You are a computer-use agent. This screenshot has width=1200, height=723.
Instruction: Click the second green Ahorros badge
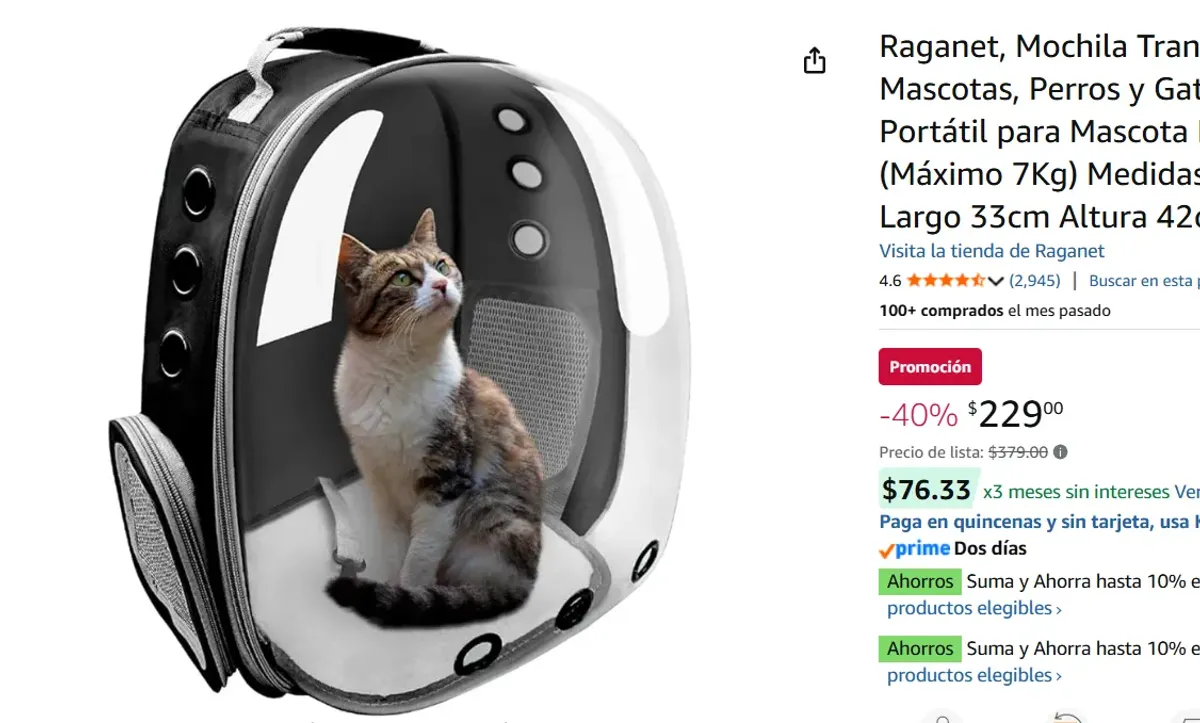[919, 648]
